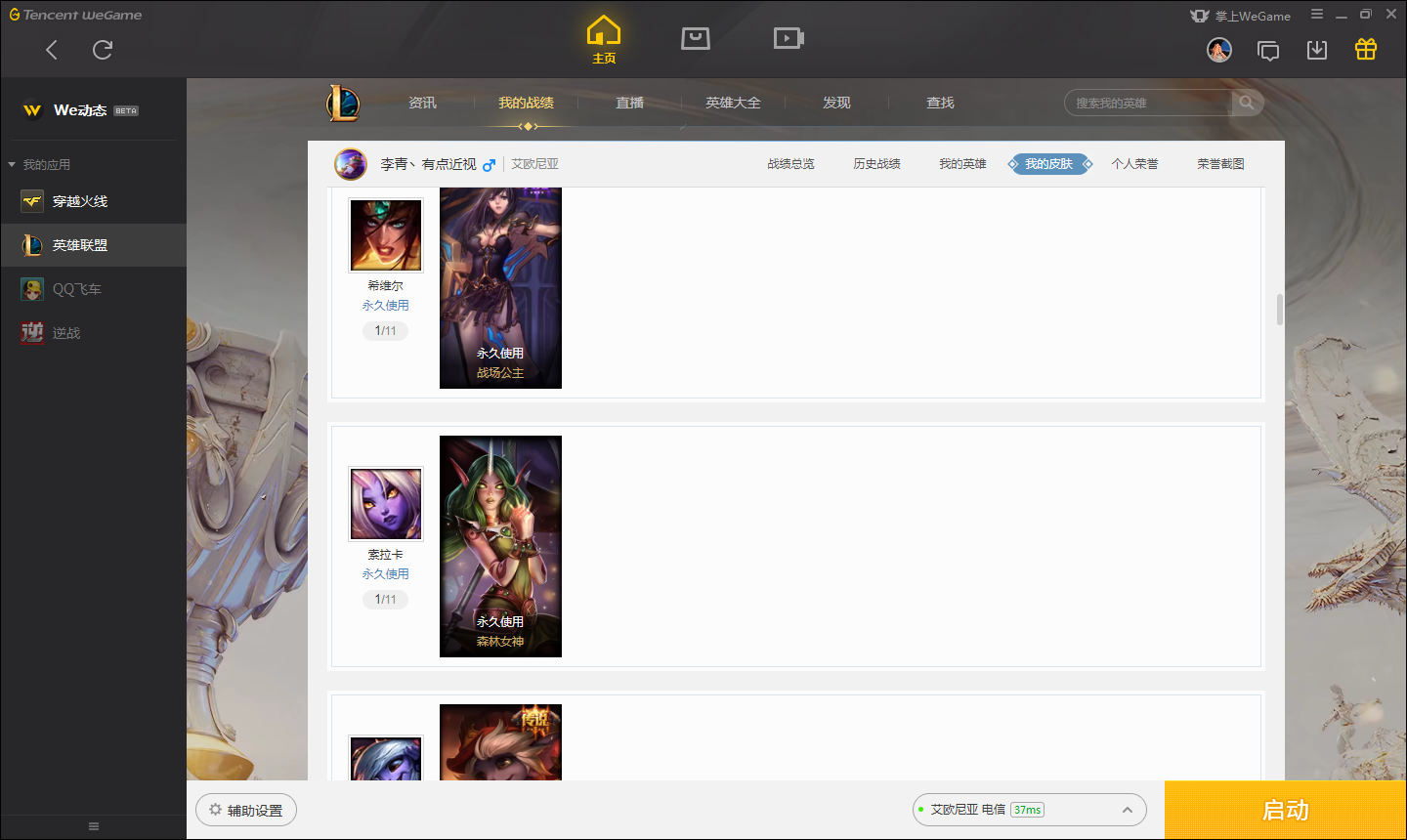Open the chat messages icon
The image size is (1407, 840).
1268,51
